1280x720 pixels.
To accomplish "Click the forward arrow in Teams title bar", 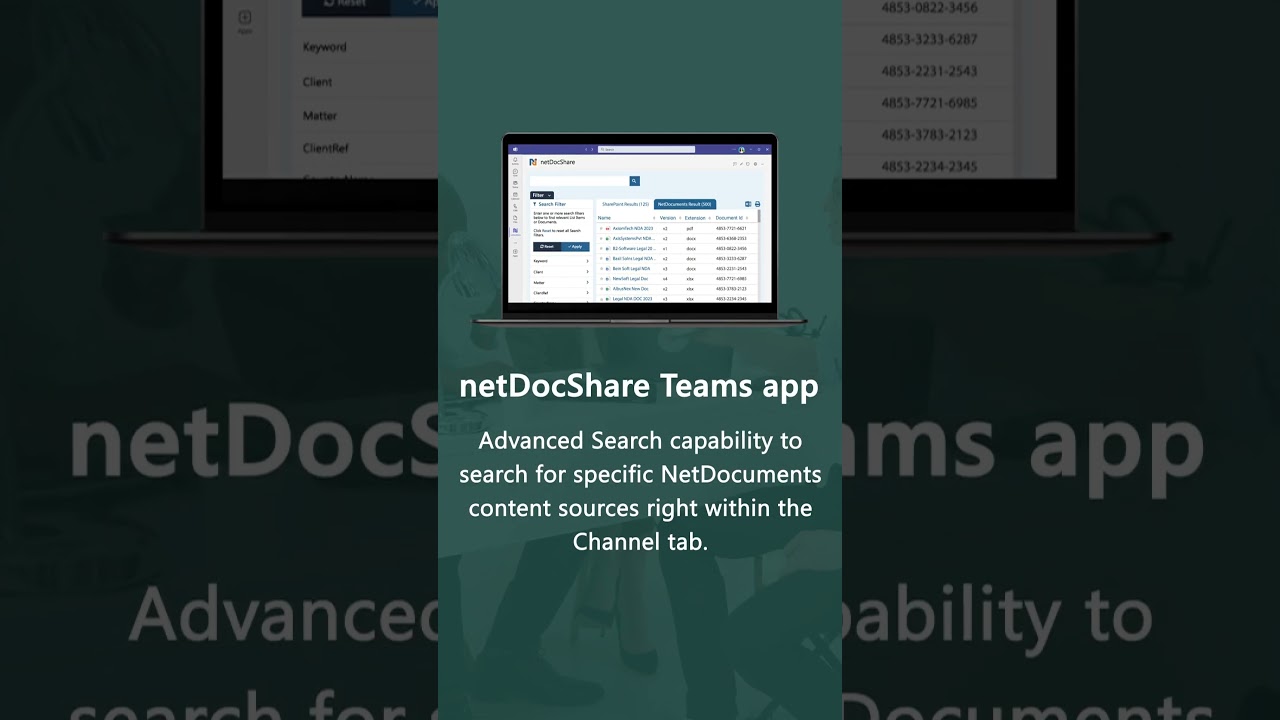I will pyautogui.click(x=592, y=149).
